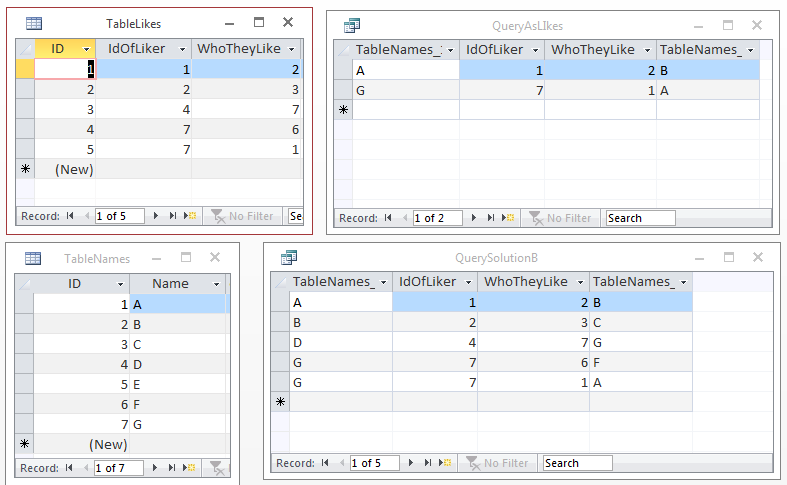787x485 pixels.
Task: Open WhoTheyLike column dropdown in TableLikes
Action: click(x=292, y=49)
